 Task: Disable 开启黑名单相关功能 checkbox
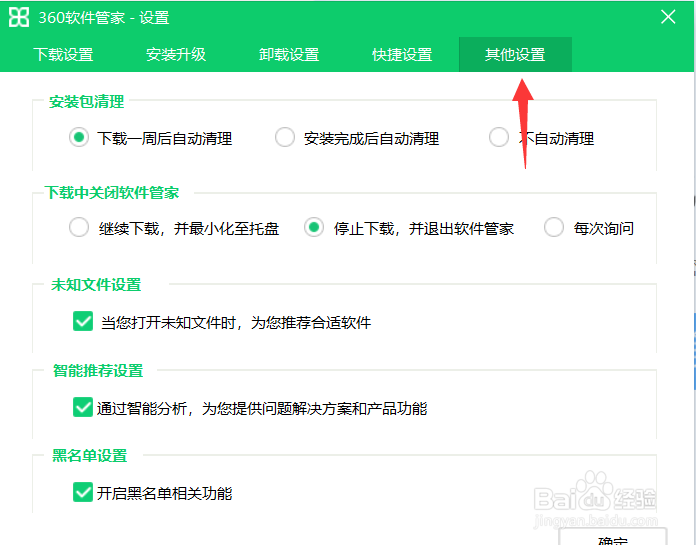(x=83, y=492)
